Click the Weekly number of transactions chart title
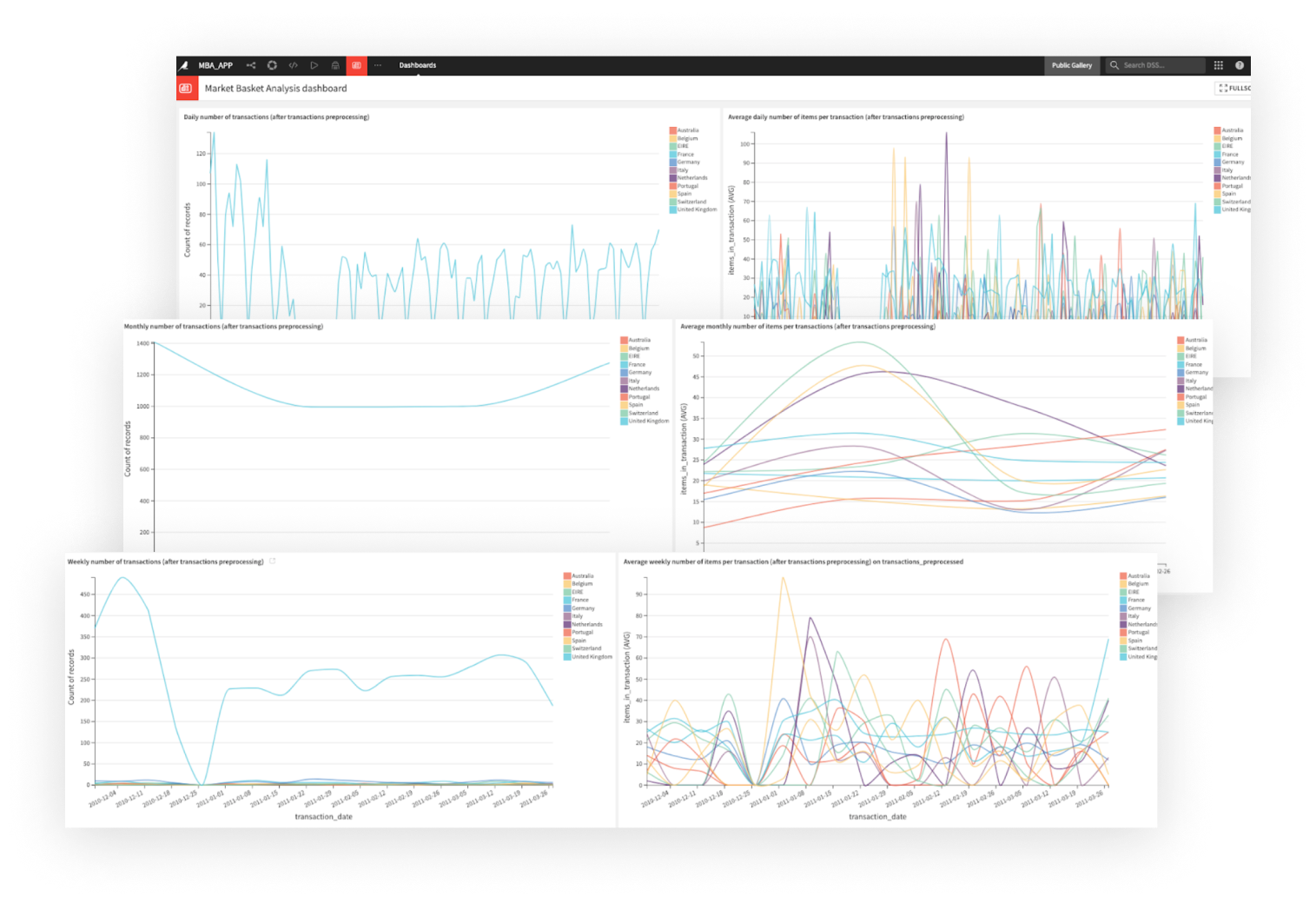 pos(165,561)
